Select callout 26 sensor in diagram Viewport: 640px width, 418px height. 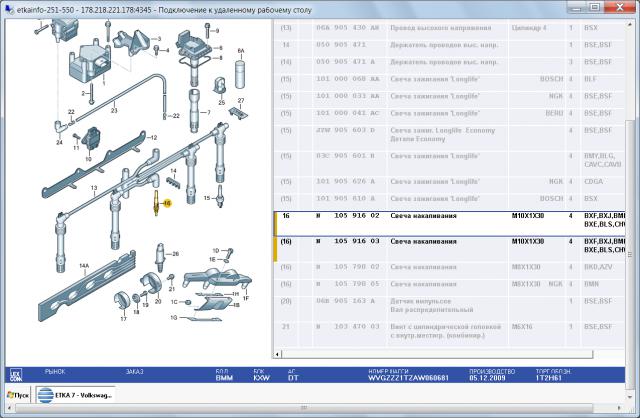point(176,253)
